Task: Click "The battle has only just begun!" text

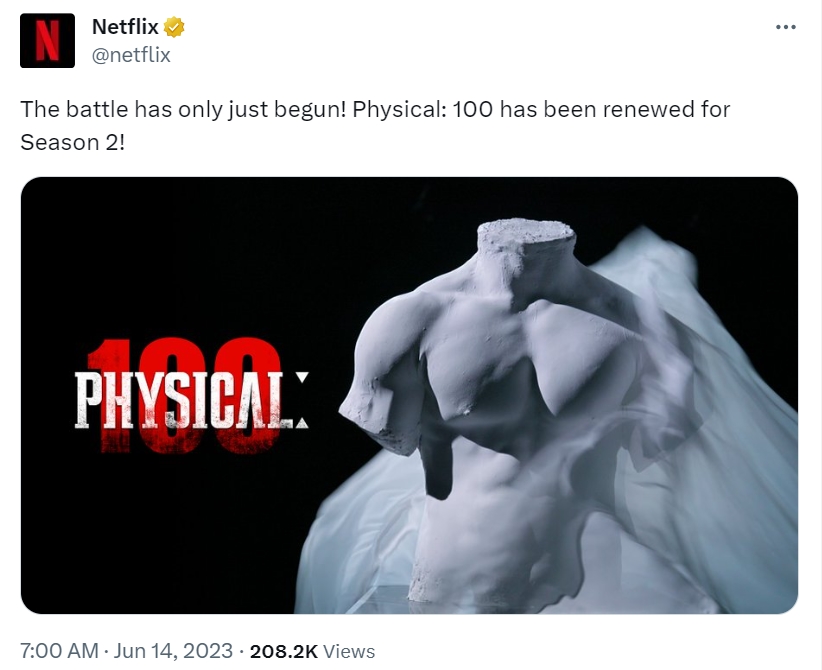Action: click(x=183, y=110)
